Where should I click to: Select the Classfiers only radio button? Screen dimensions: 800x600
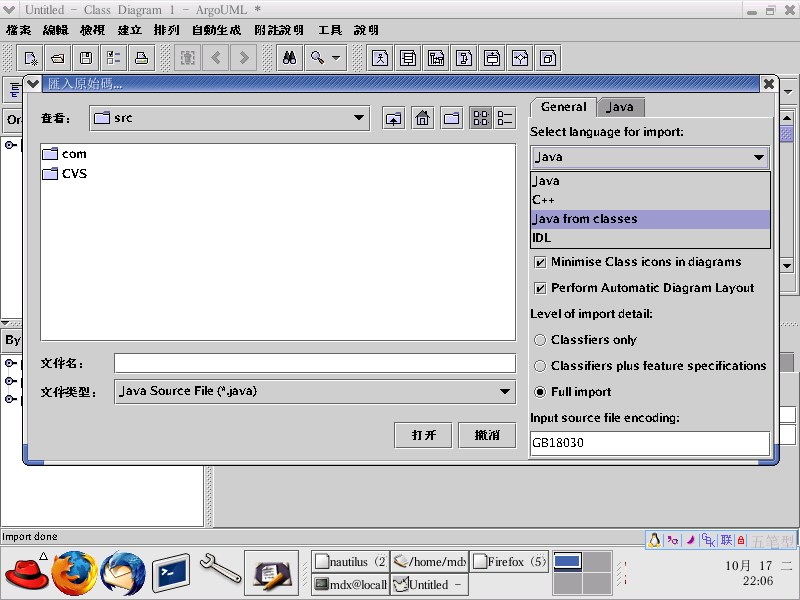(540, 340)
